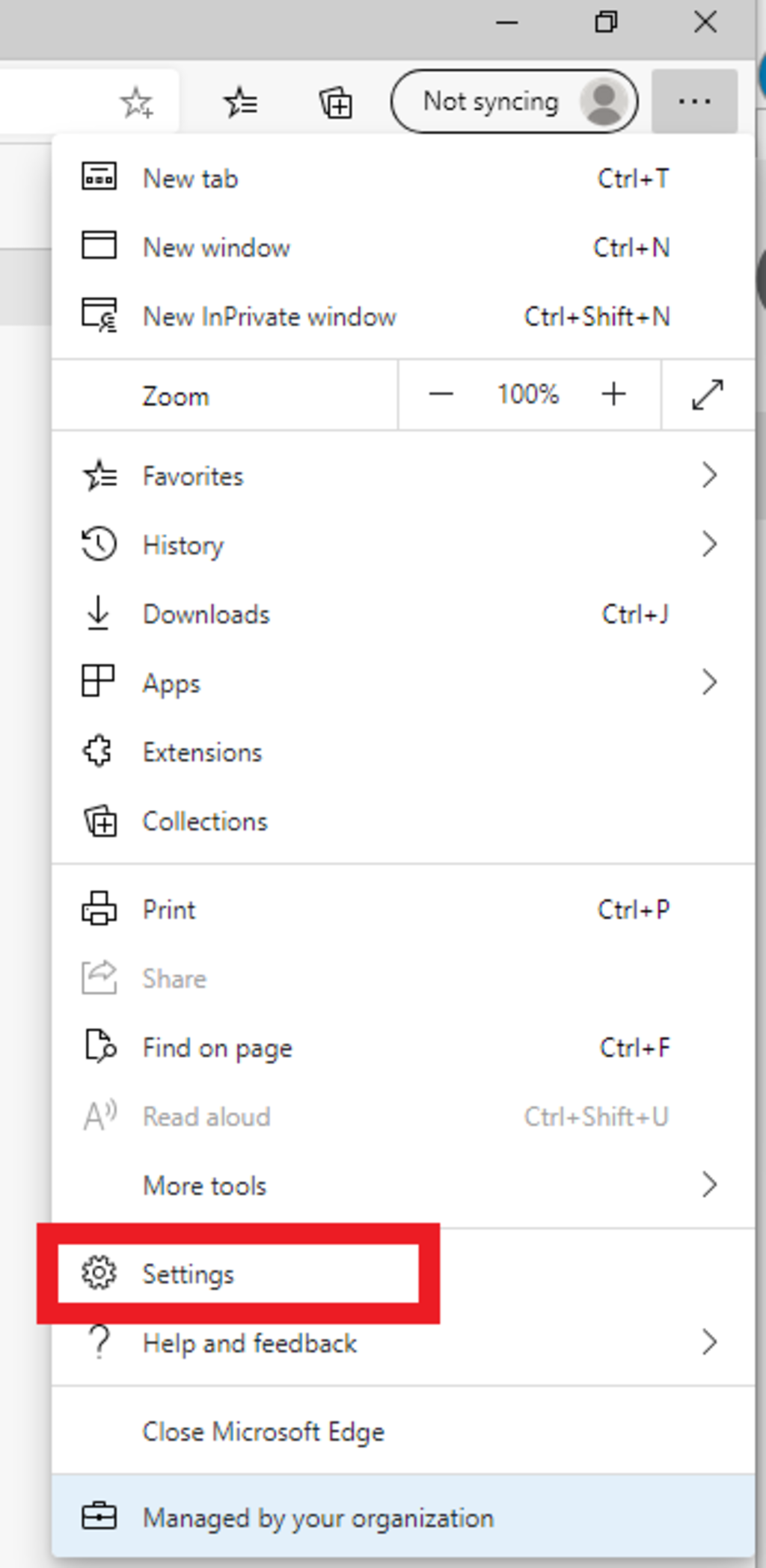Click the add to favorites star icon
This screenshot has height=1568, width=766.
(137, 102)
